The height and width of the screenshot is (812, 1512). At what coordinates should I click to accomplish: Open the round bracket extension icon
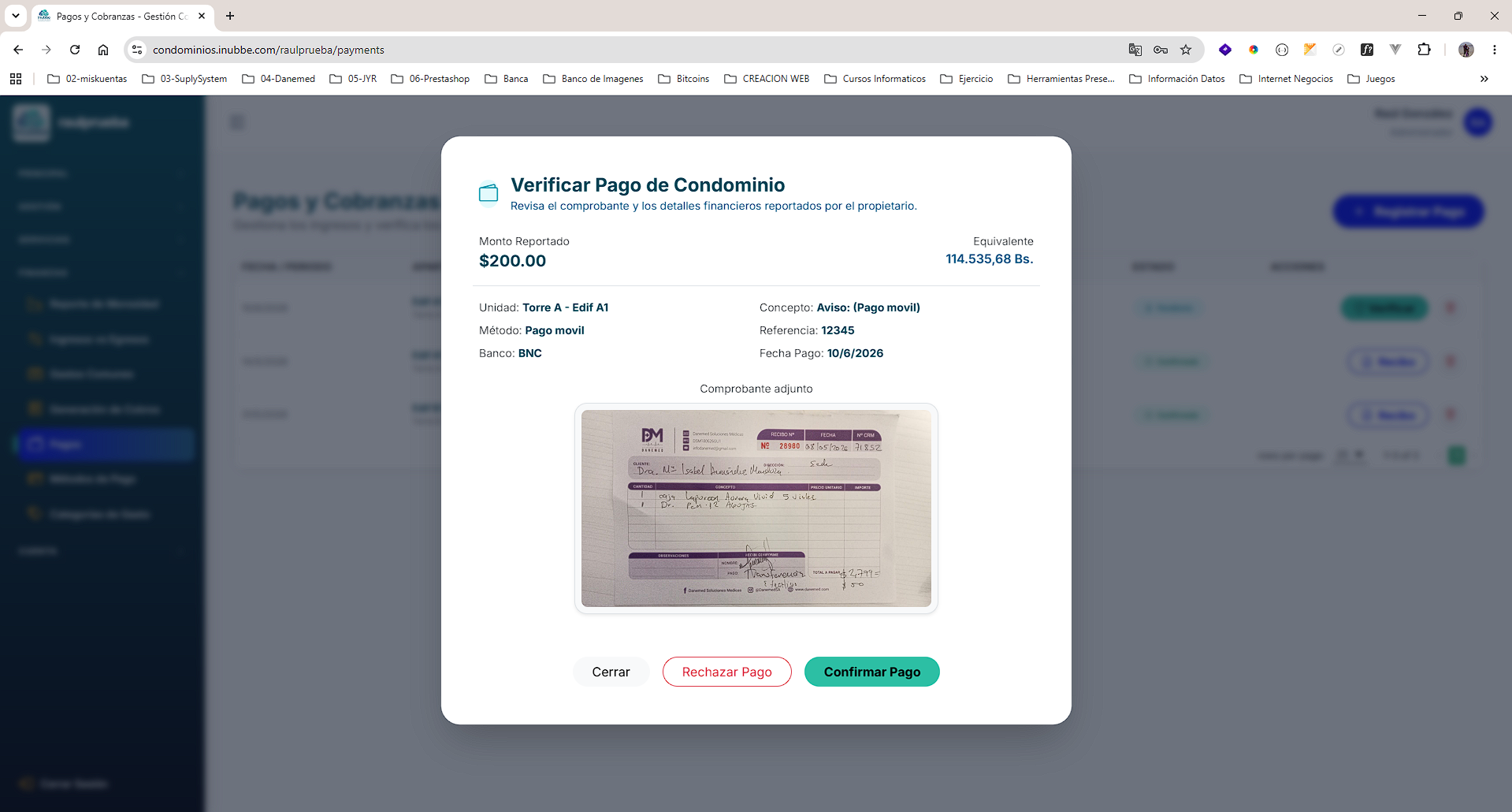[x=1282, y=50]
